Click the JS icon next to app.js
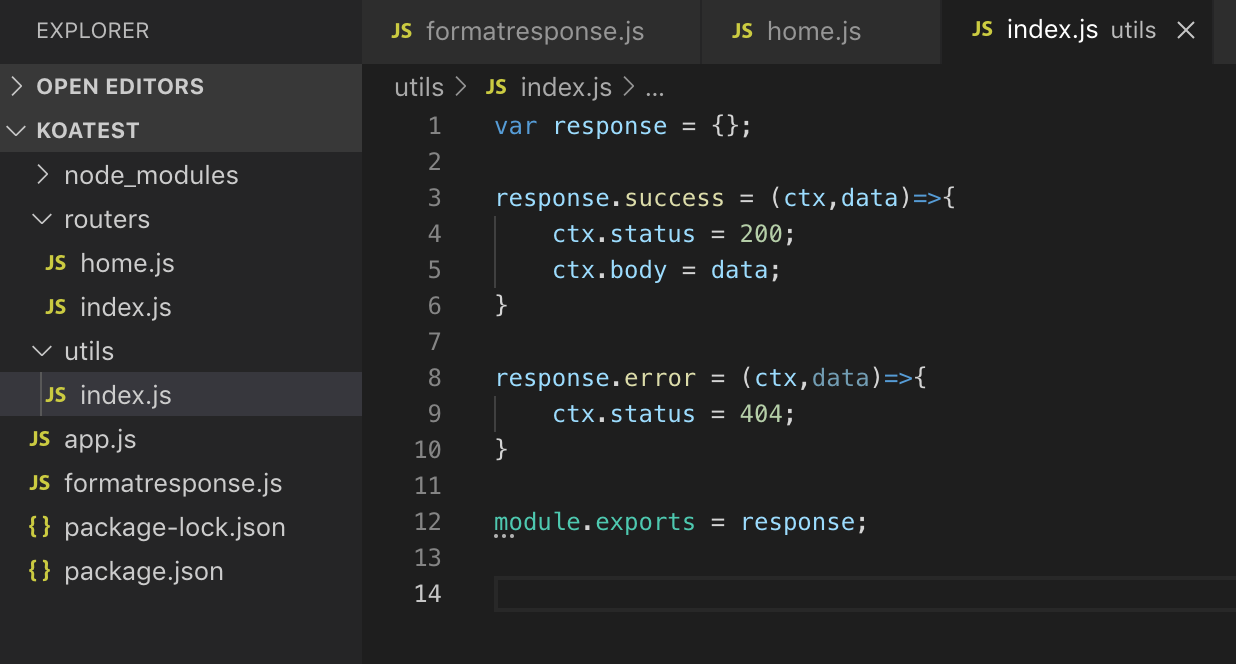 (x=40, y=439)
